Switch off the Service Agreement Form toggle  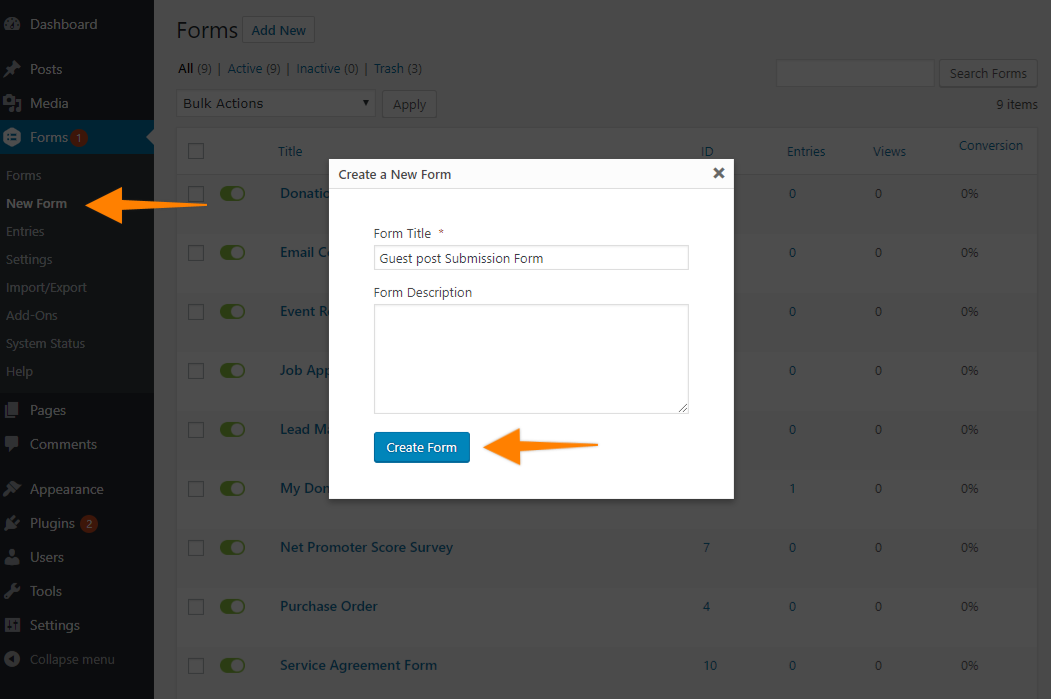pyautogui.click(x=233, y=665)
